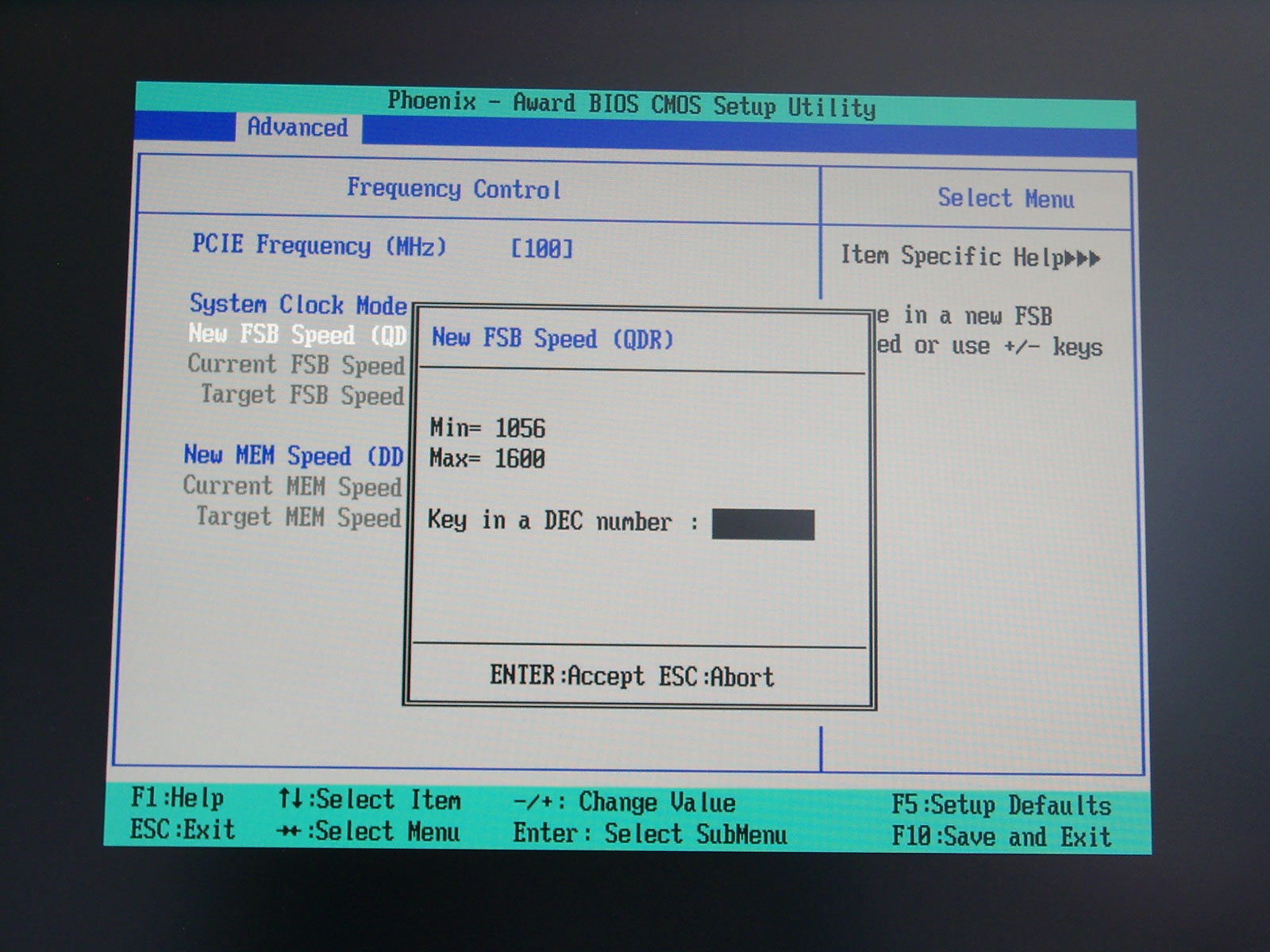Click ESC:Exit in bottom bar
Image resolution: width=1270 pixels, height=952 pixels.
(183, 830)
